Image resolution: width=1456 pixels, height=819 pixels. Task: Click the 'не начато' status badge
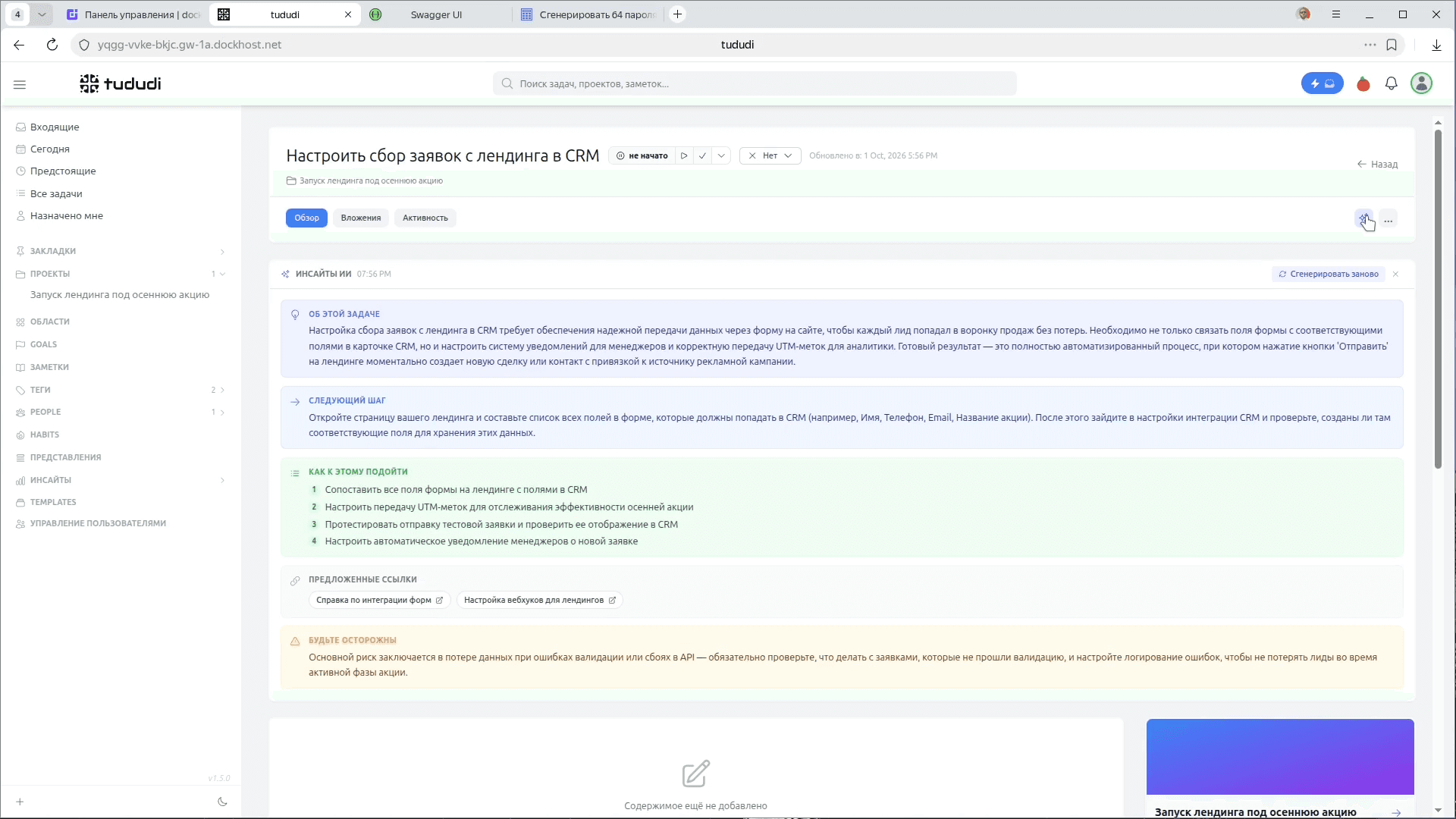tap(642, 155)
